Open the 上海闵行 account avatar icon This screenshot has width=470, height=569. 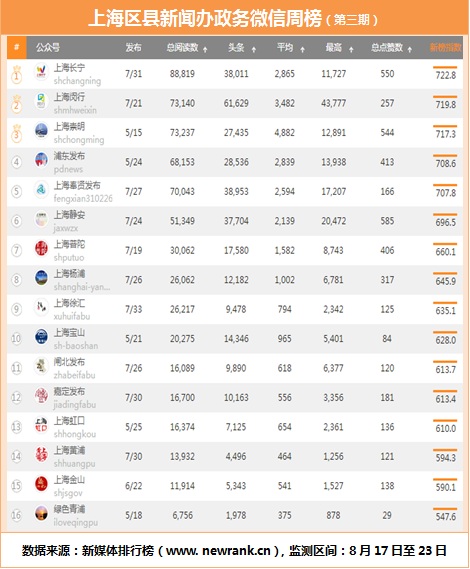pyautogui.click(x=41, y=101)
